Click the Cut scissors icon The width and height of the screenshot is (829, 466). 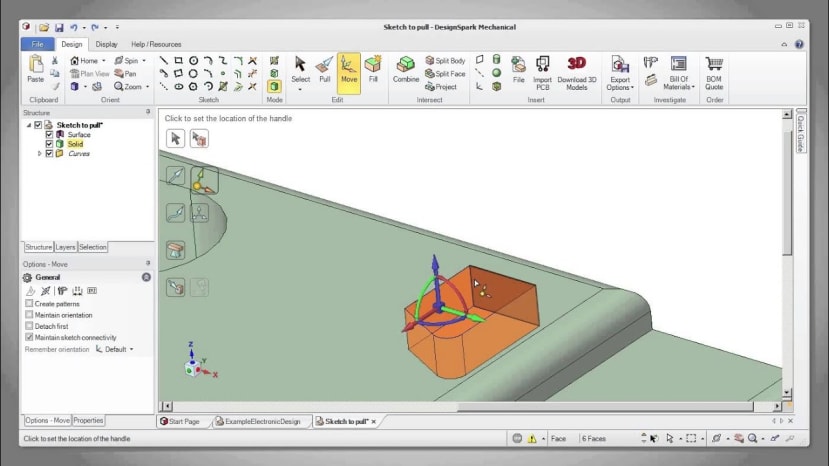[54, 60]
